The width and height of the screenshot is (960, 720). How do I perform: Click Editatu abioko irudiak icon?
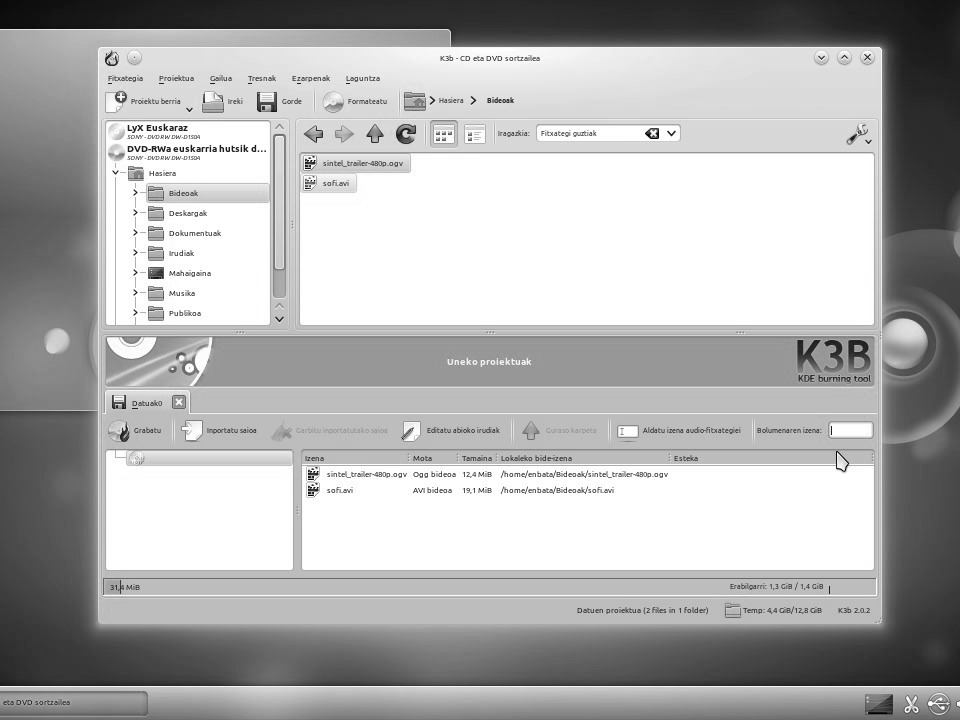(x=411, y=430)
